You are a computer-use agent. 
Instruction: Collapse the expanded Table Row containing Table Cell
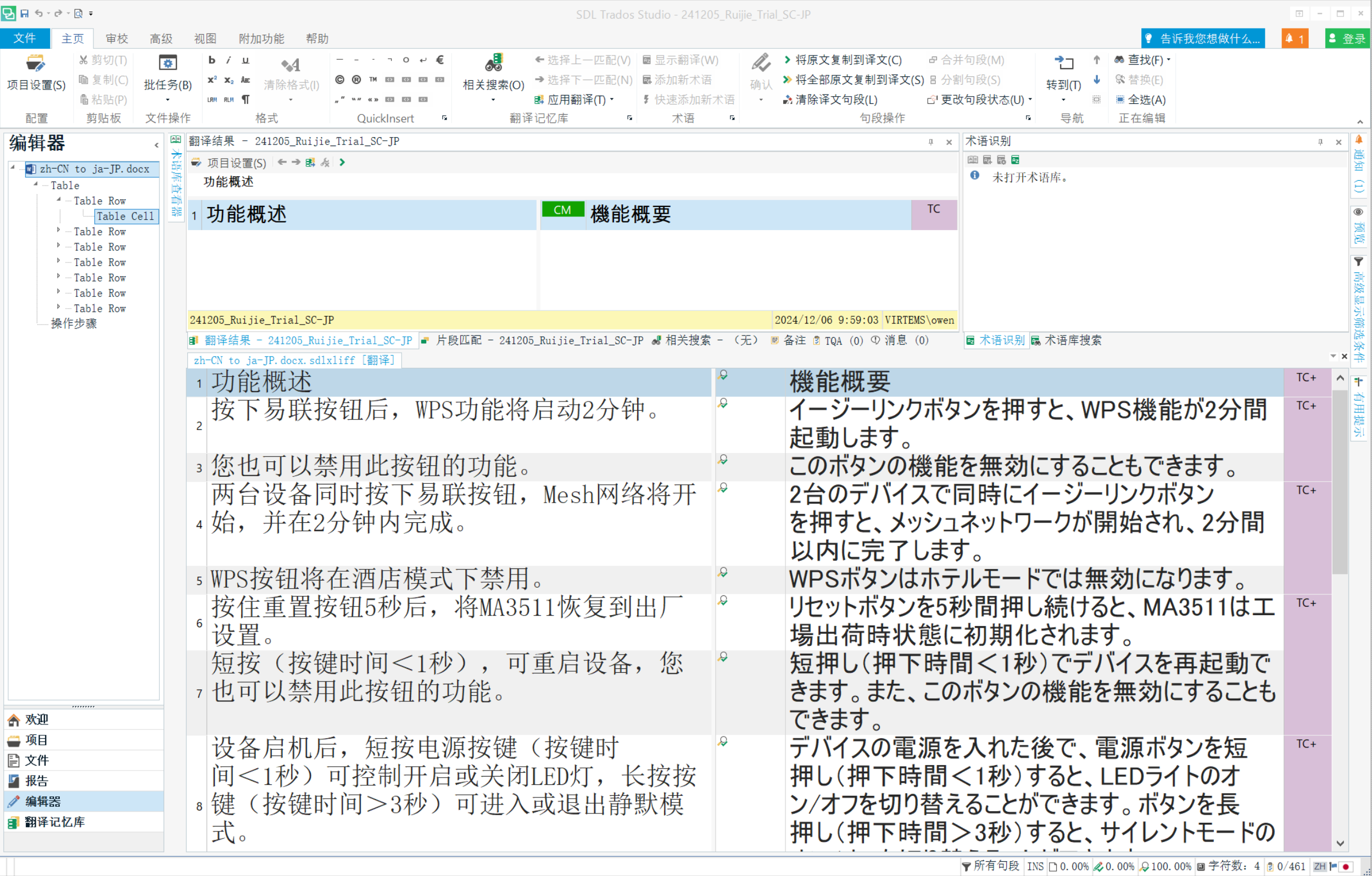tap(59, 199)
